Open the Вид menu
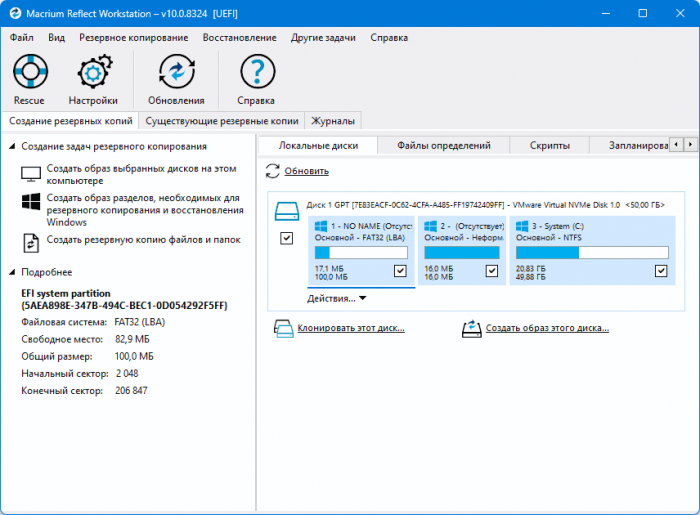This screenshot has width=700, height=515. pos(57,37)
